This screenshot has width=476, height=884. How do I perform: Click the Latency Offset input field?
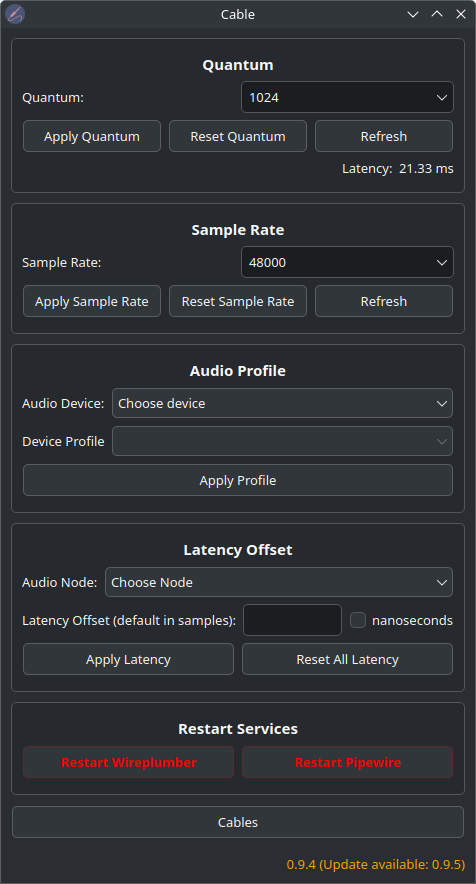point(292,620)
